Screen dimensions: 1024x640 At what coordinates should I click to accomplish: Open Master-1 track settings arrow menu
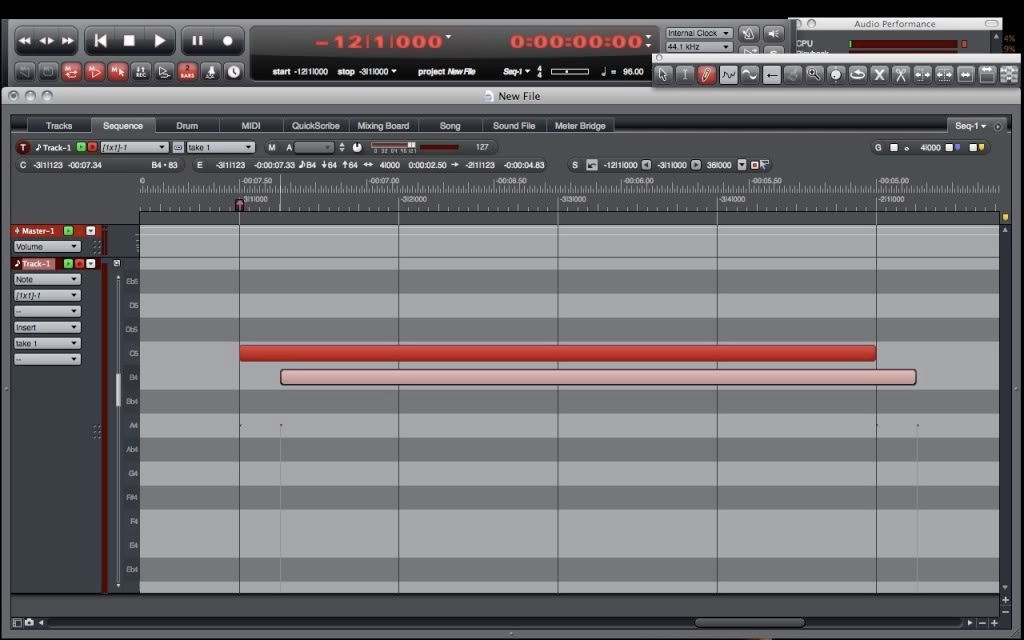(x=91, y=231)
